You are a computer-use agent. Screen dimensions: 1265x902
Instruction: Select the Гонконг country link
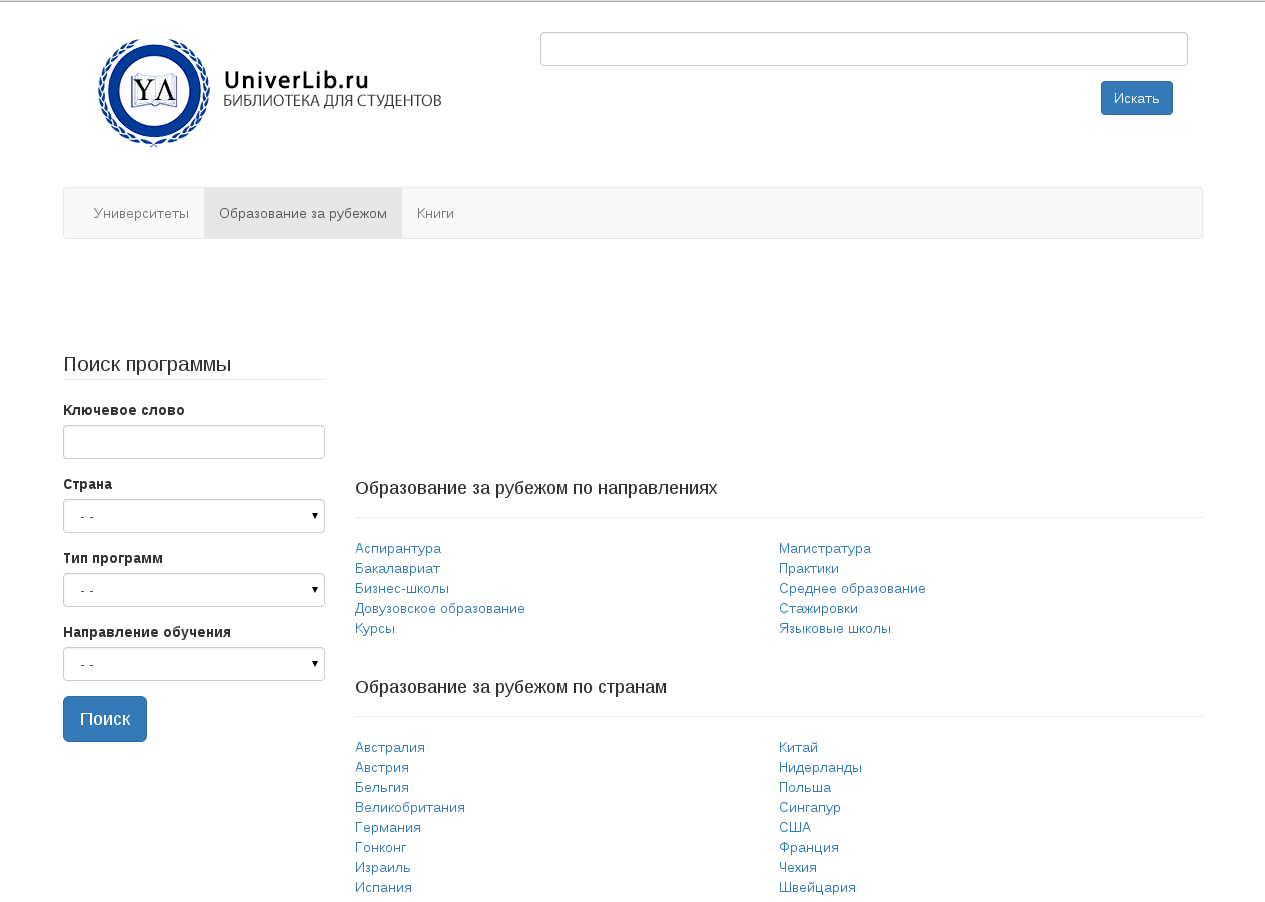(381, 847)
